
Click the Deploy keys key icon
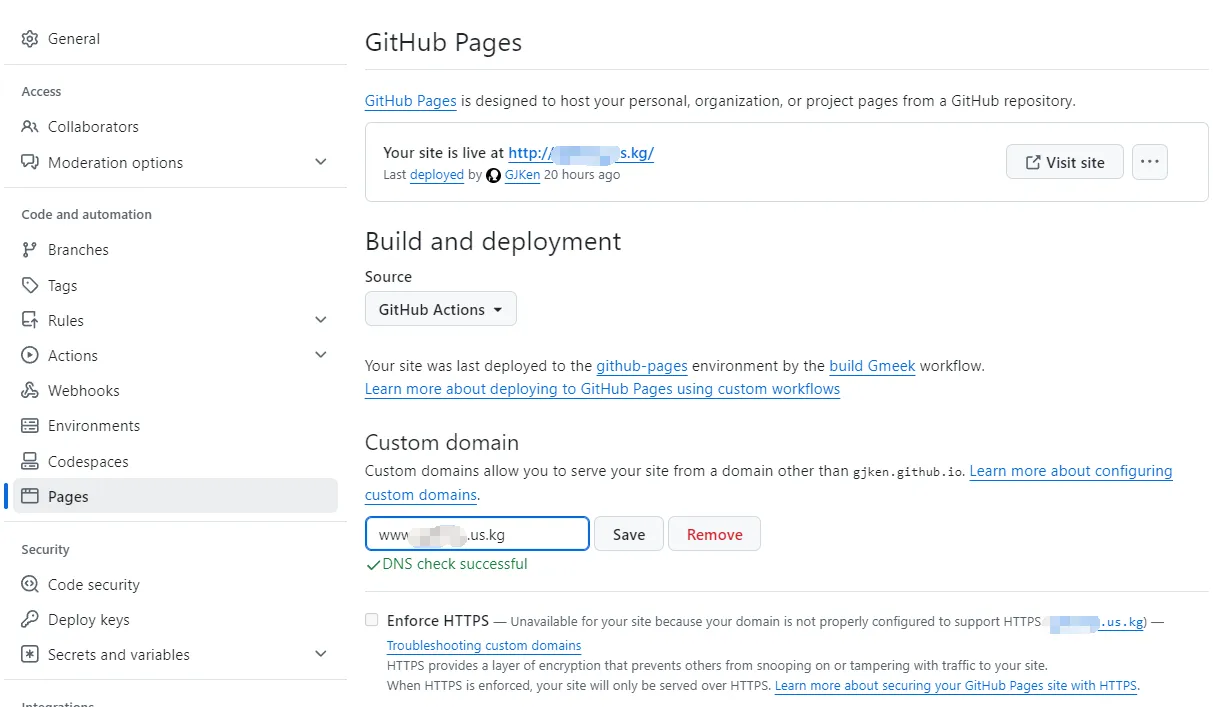pyautogui.click(x=30, y=620)
